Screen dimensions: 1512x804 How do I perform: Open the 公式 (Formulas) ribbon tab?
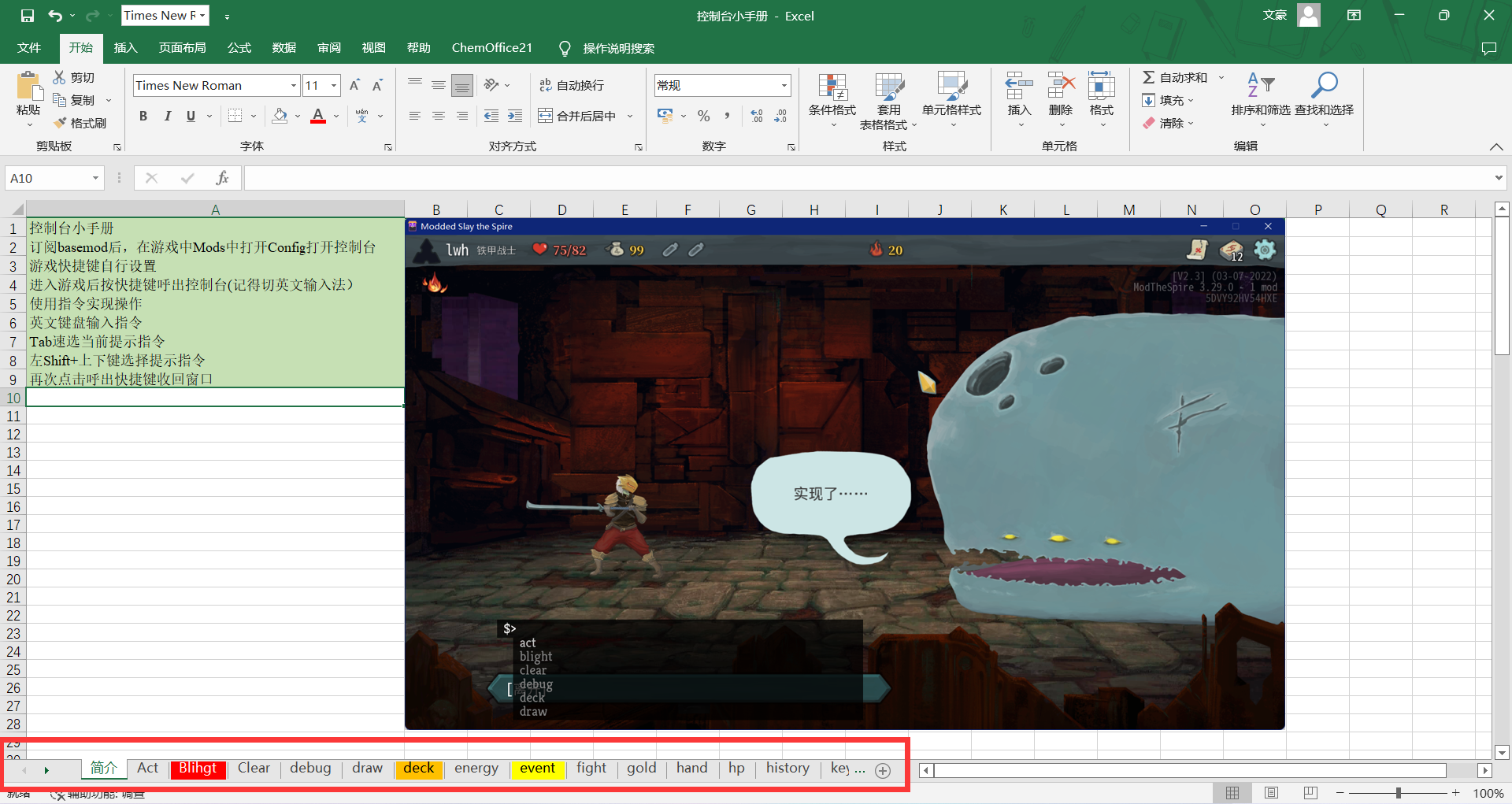point(239,48)
